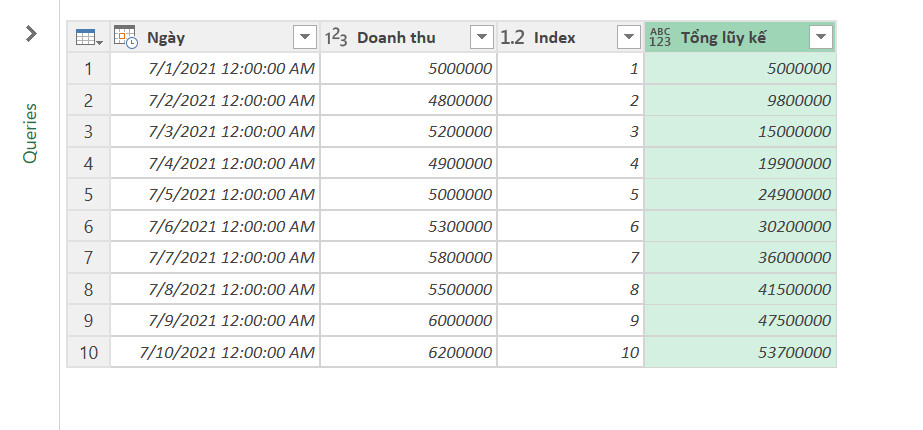Click cumulative total 36000000
This screenshot has height=430, width=923.
[741, 257]
